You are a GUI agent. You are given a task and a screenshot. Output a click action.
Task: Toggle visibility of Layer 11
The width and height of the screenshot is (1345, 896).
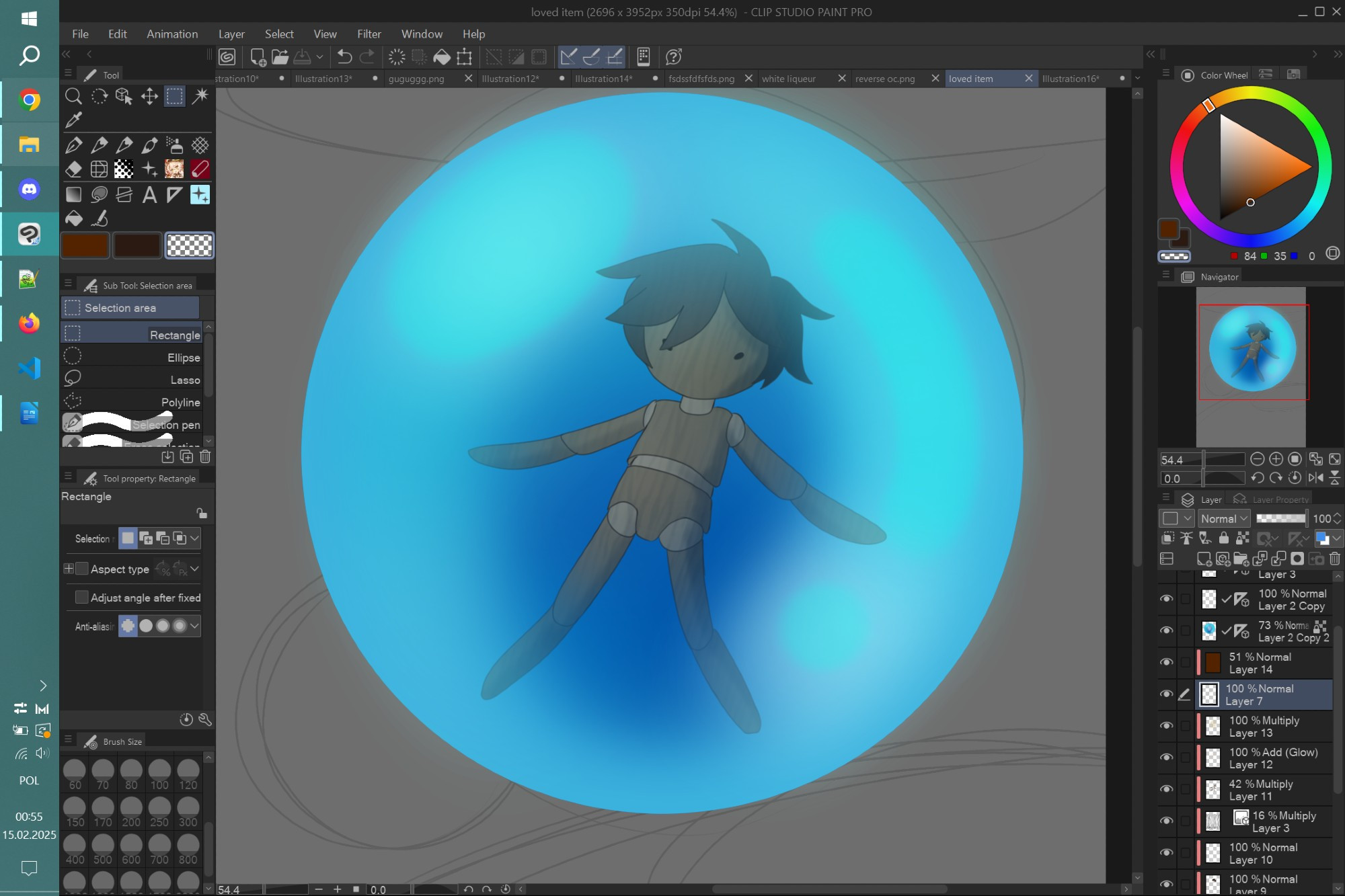point(1167,789)
